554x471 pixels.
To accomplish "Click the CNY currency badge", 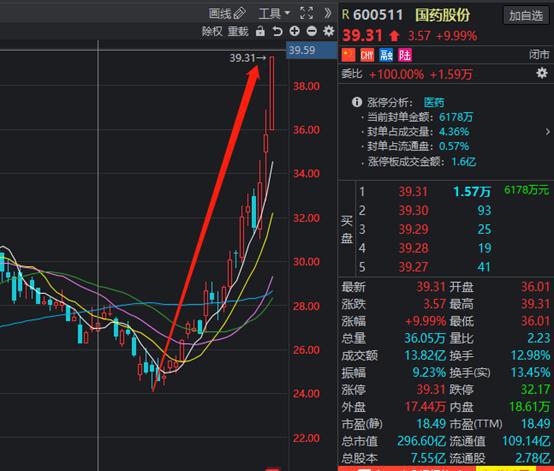I will pyautogui.click(x=367, y=55).
